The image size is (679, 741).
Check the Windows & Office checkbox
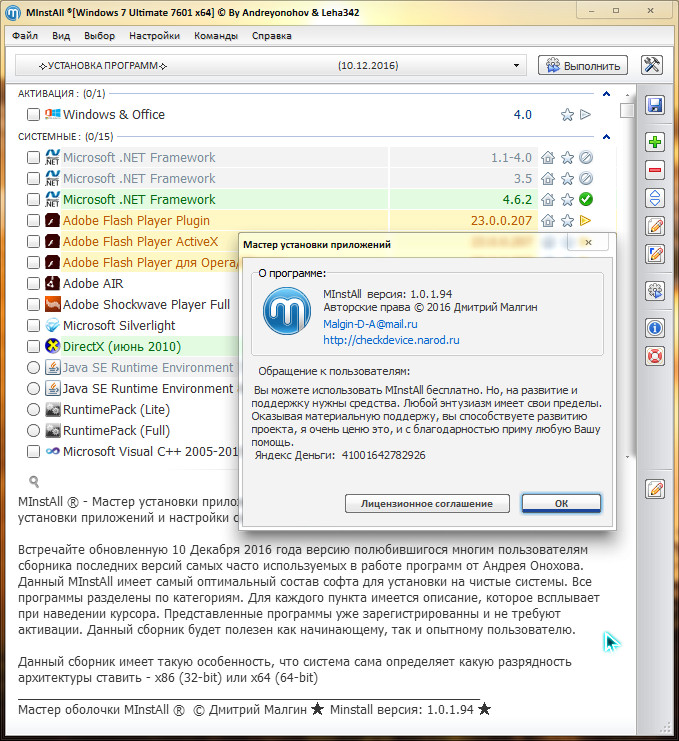34,114
